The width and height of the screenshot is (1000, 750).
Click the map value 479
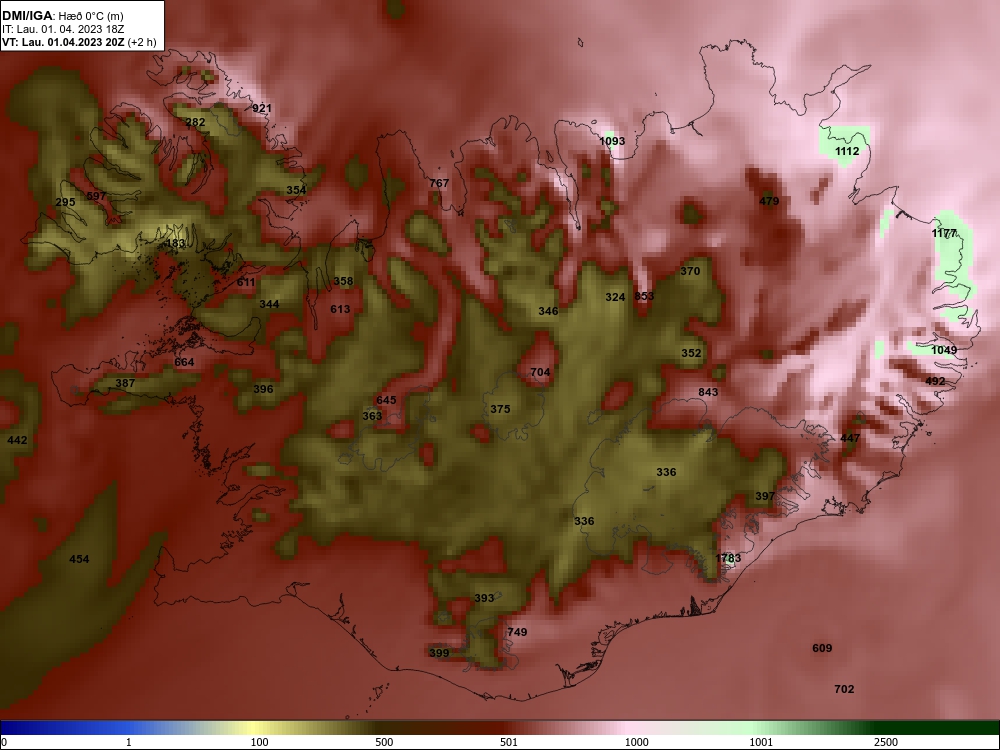769,201
